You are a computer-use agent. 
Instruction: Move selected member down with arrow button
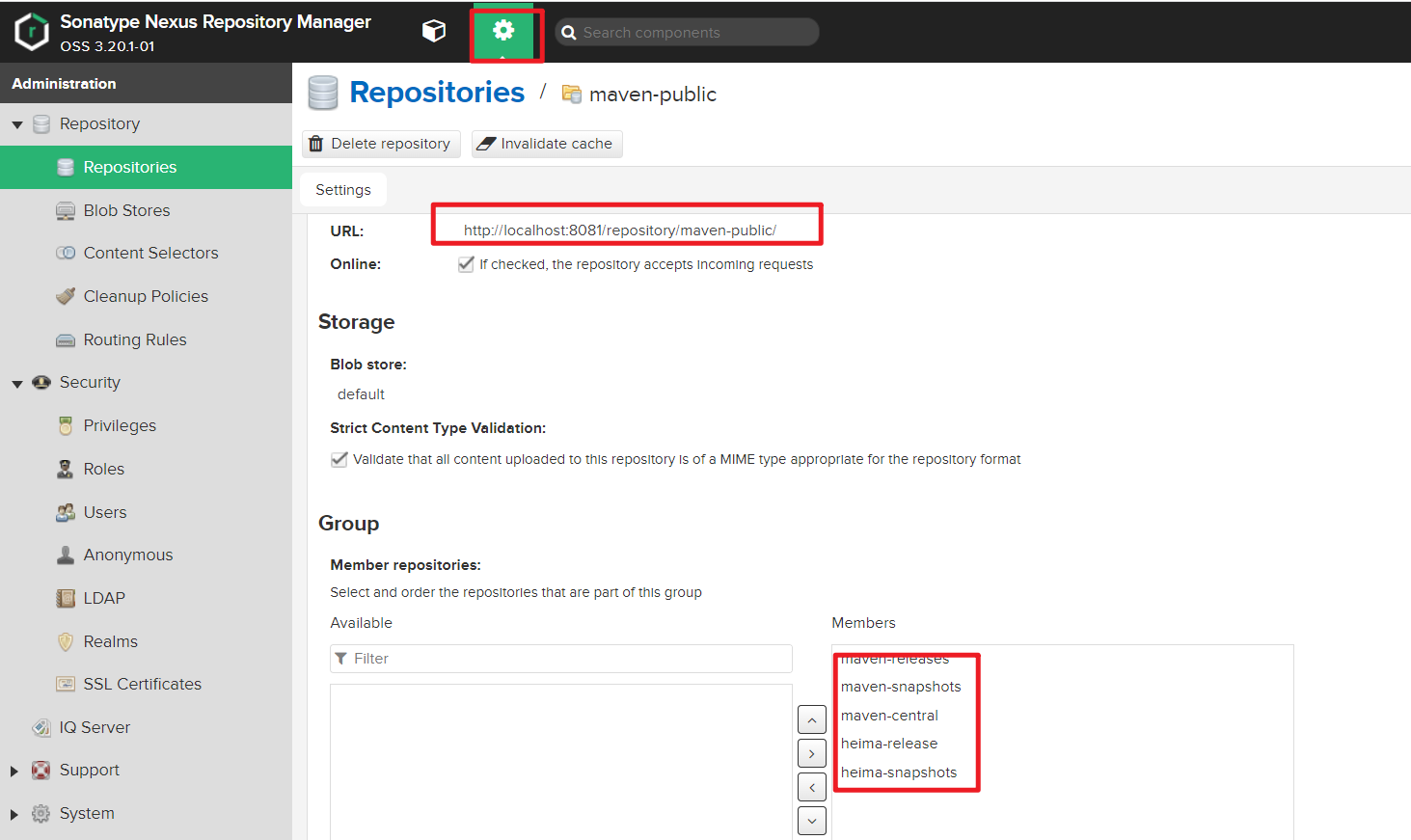click(812, 821)
